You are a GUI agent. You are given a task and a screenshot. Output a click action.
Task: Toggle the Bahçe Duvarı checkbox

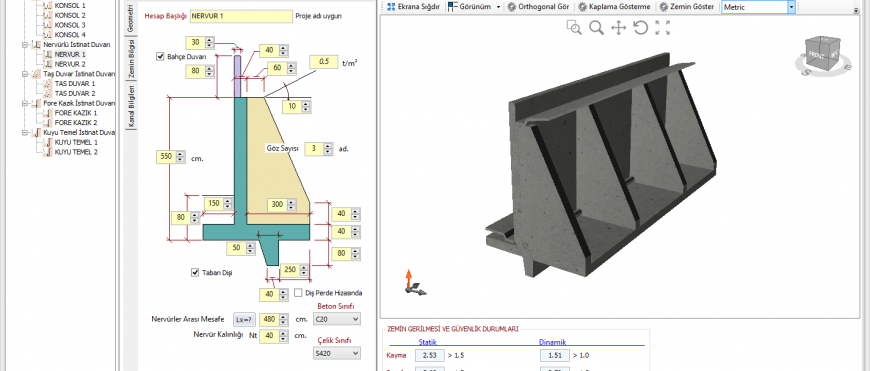160,56
